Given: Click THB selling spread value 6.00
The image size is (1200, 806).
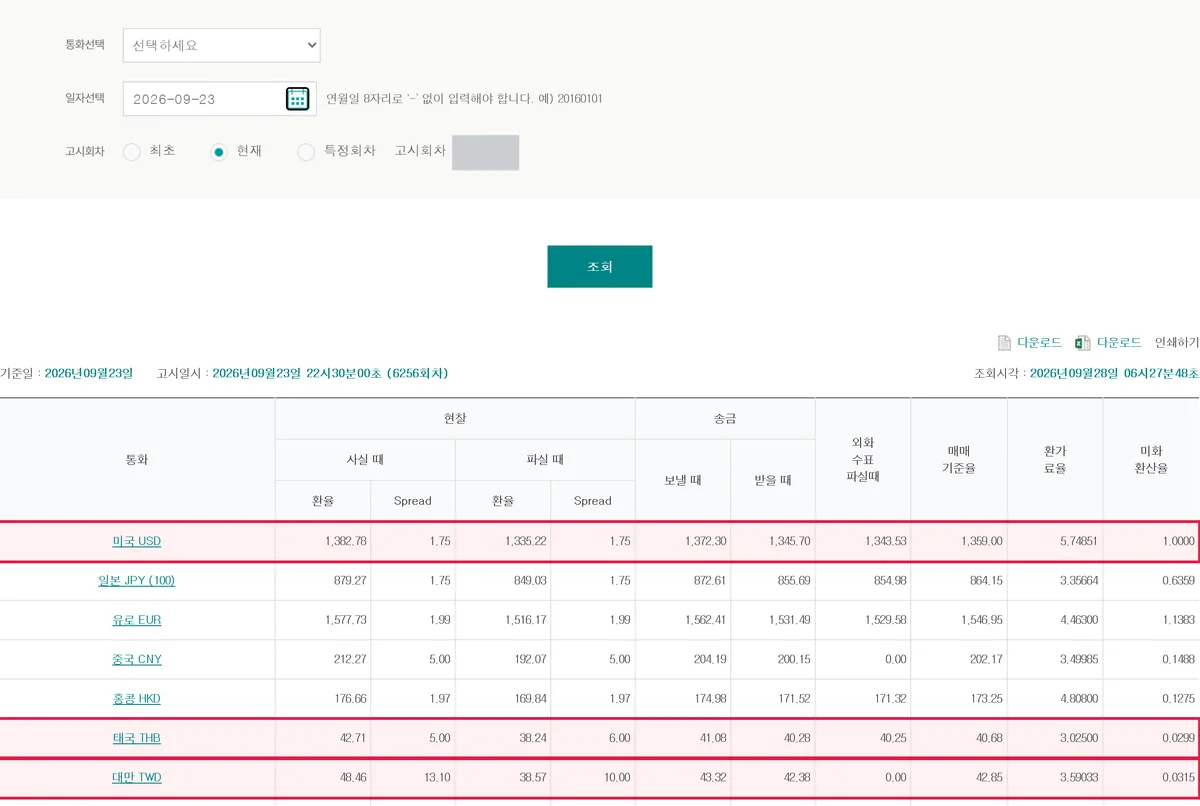Looking at the screenshot, I should (619, 738).
